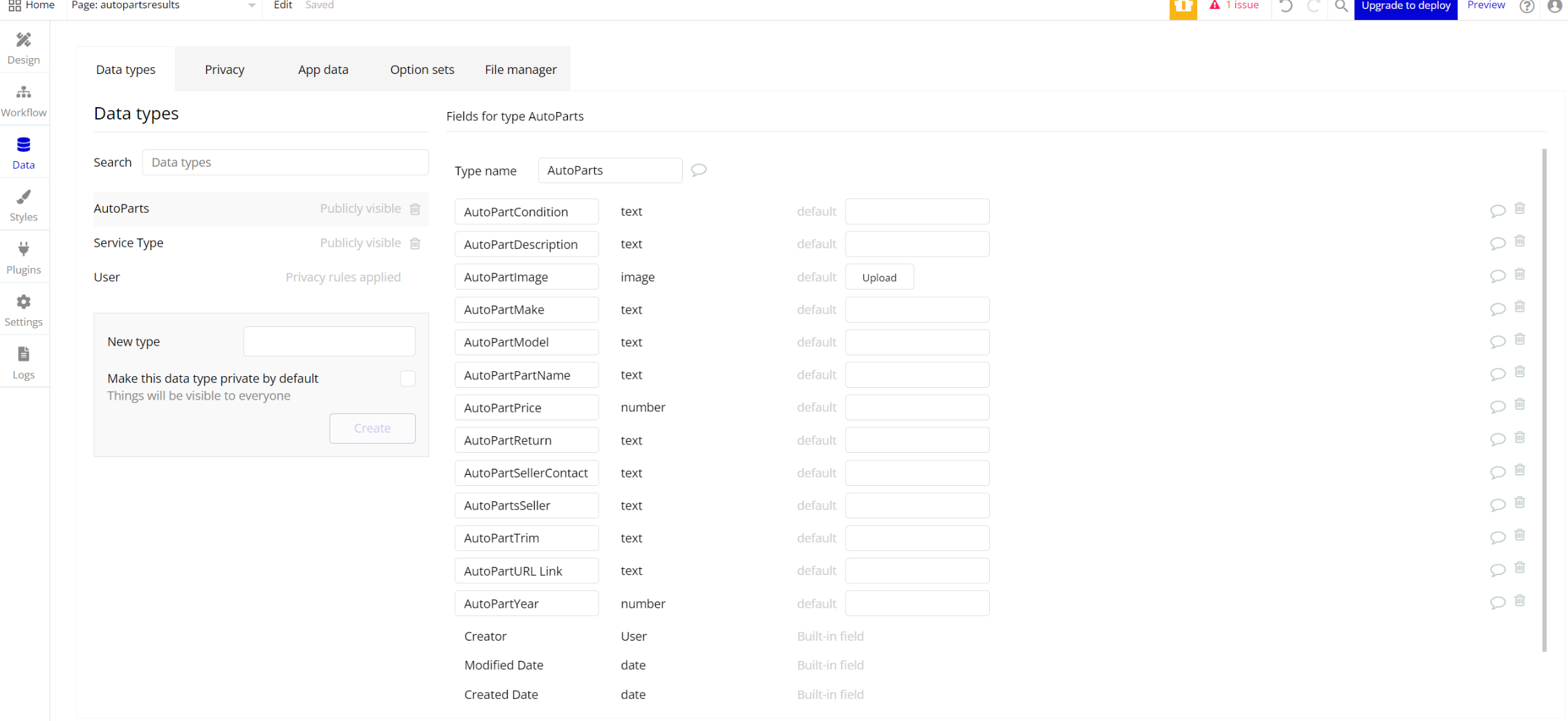Open the Design tab in sidebar
This screenshot has width=1568, height=721.
pyautogui.click(x=24, y=48)
